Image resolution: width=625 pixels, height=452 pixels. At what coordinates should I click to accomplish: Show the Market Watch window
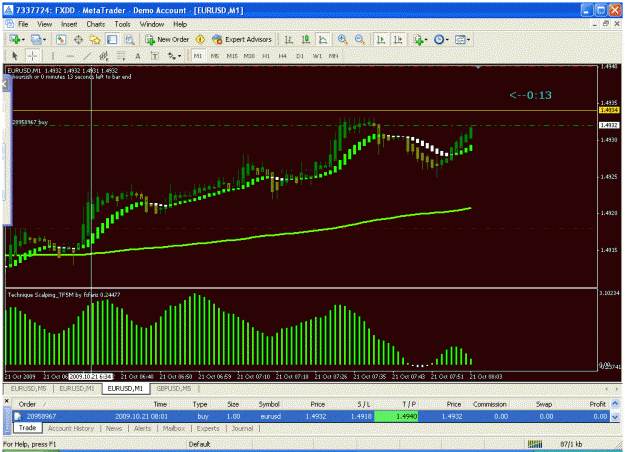(x=61, y=39)
